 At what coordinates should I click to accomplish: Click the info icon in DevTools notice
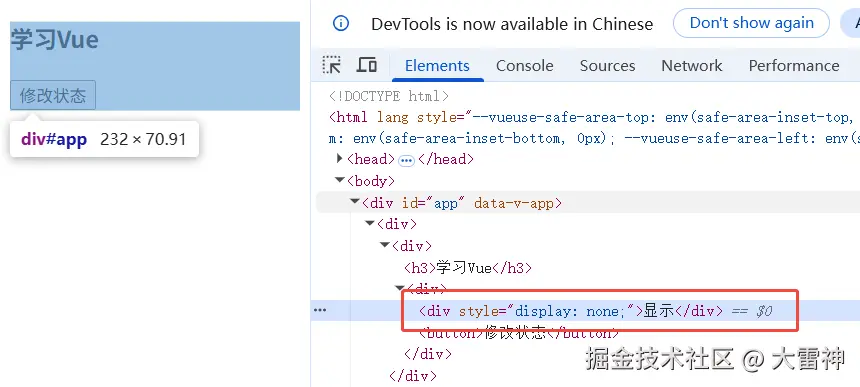[341, 24]
